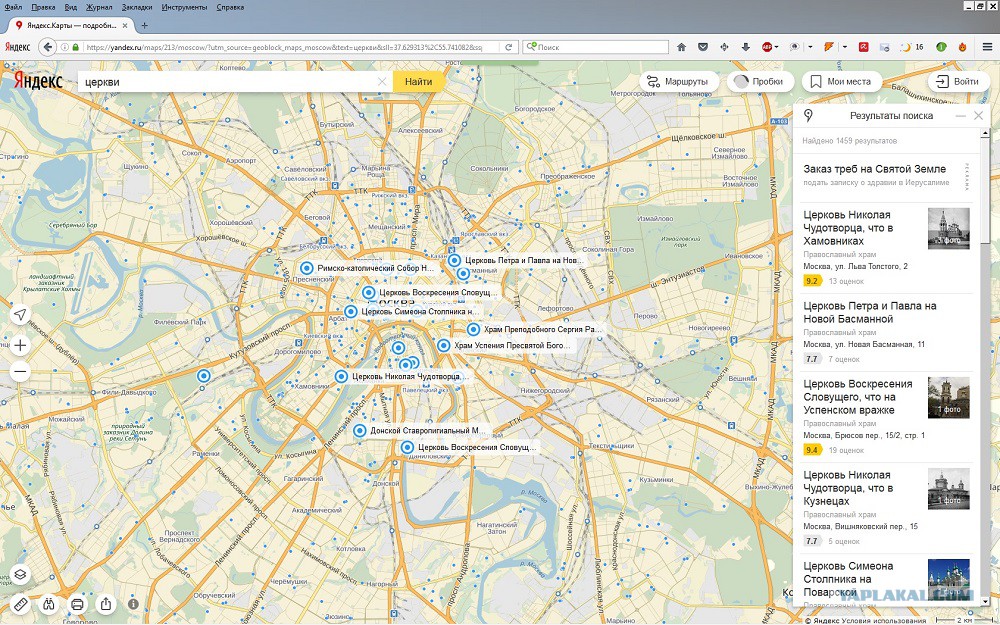1000x625 pixels.
Task: Expand the dropdown next to eye extension
Action: click(810, 47)
